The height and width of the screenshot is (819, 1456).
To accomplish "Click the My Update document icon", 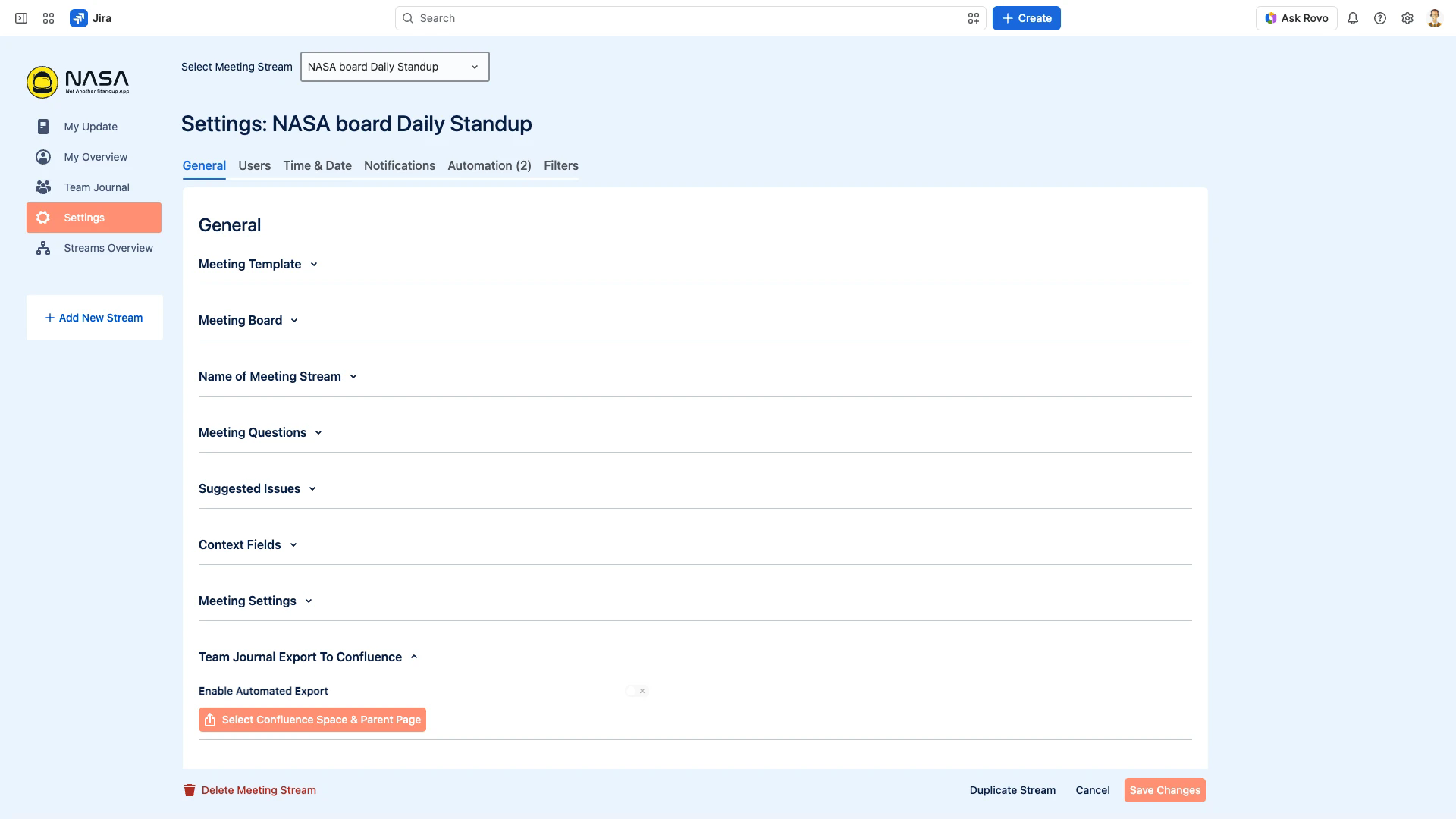I will (x=43, y=127).
